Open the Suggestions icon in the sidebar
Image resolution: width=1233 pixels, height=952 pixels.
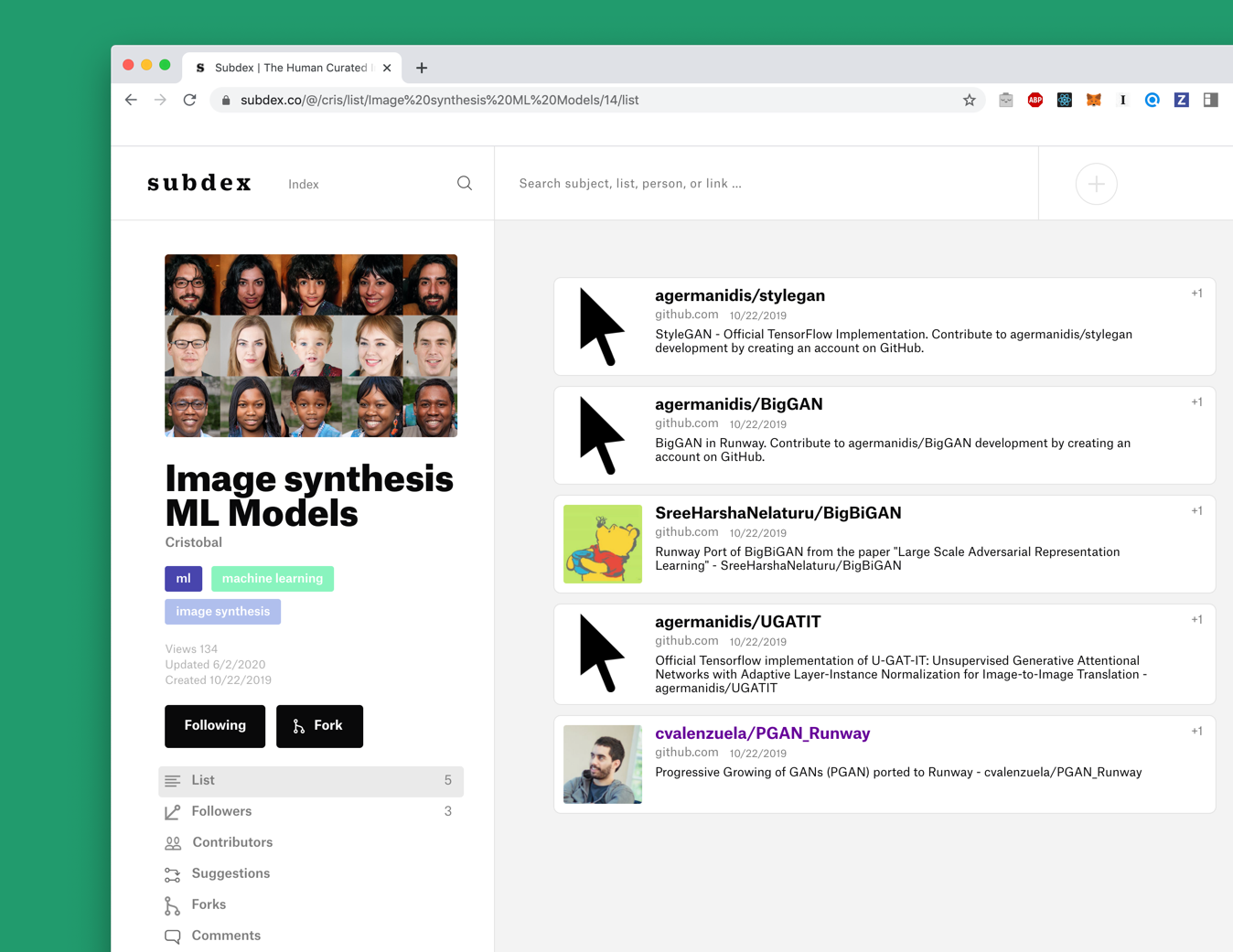pyautogui.click(x=172, y=873)
